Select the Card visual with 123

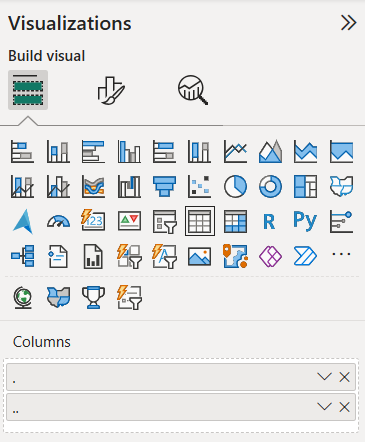93,221
